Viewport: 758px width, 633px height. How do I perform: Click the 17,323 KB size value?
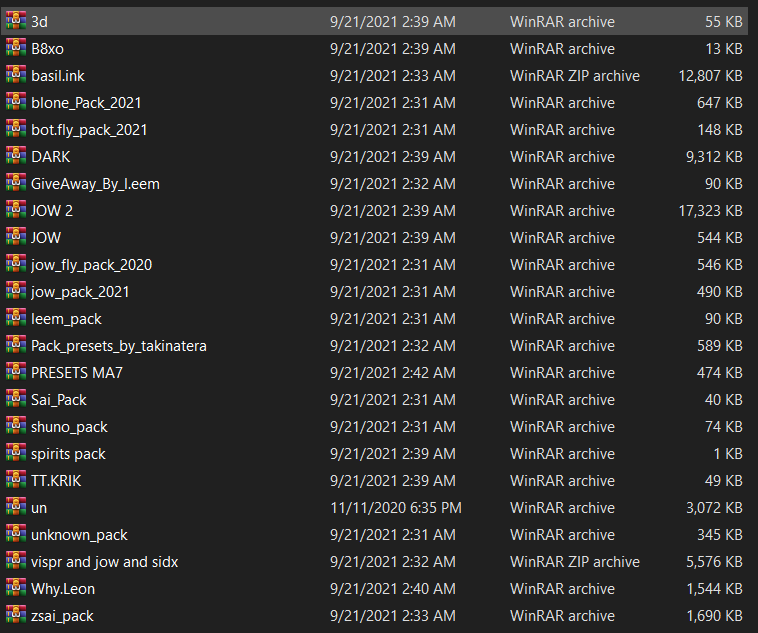711,211
